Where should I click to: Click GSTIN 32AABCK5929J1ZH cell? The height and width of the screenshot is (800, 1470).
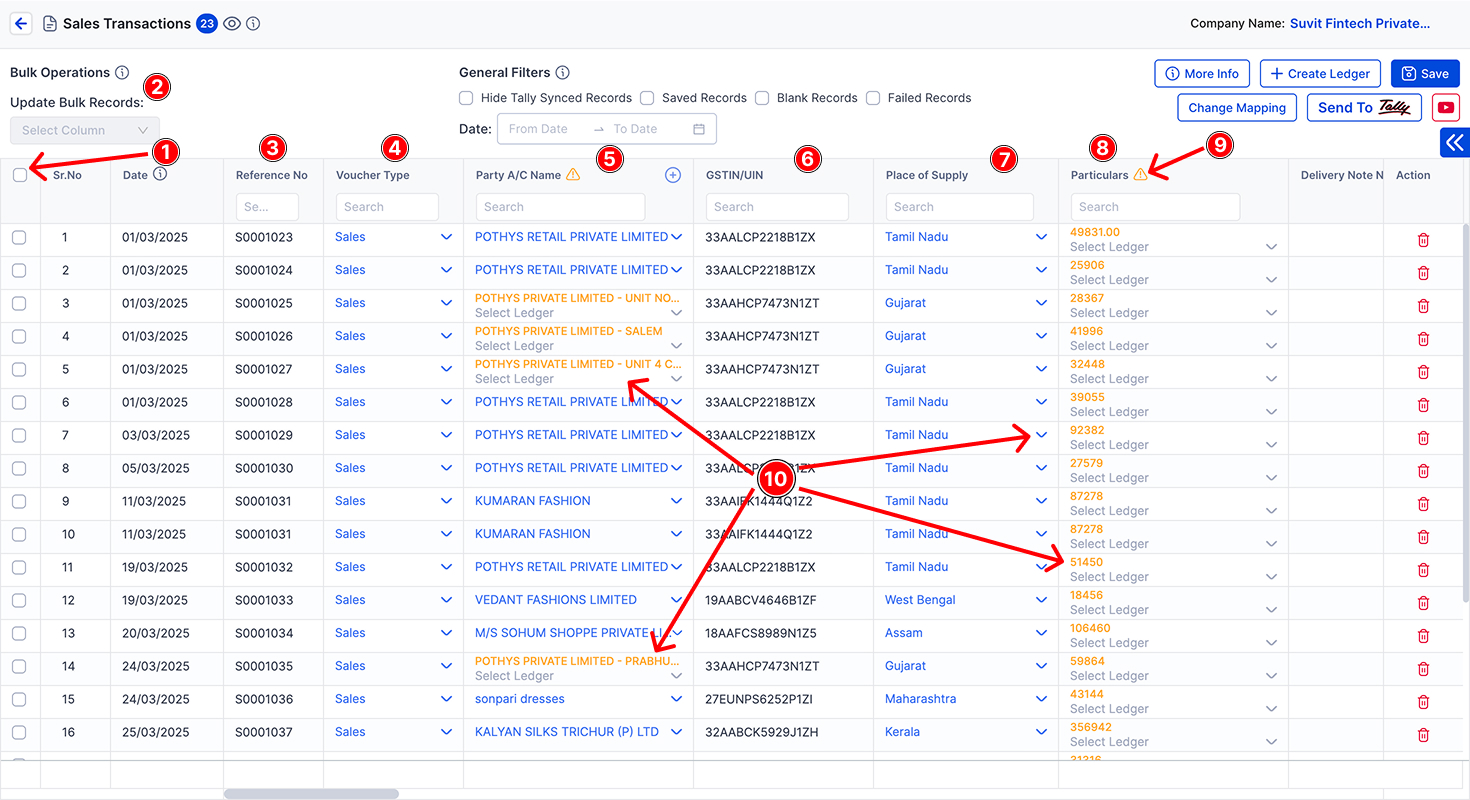point(761,732)
